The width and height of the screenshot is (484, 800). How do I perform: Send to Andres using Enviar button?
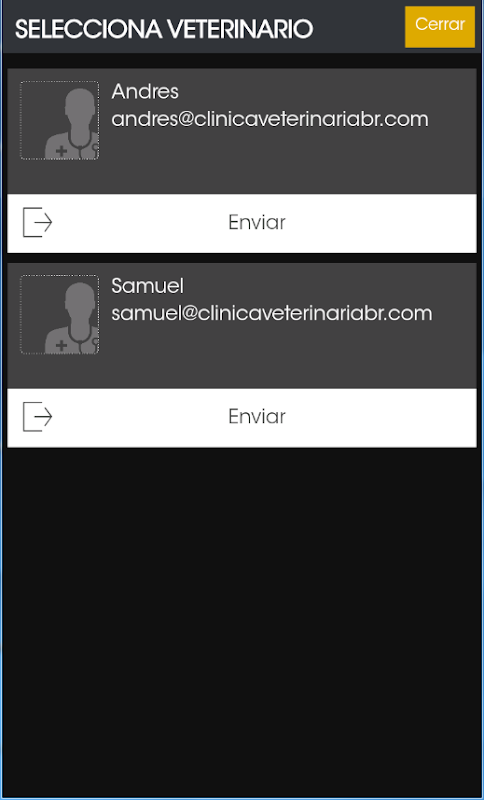242,223
